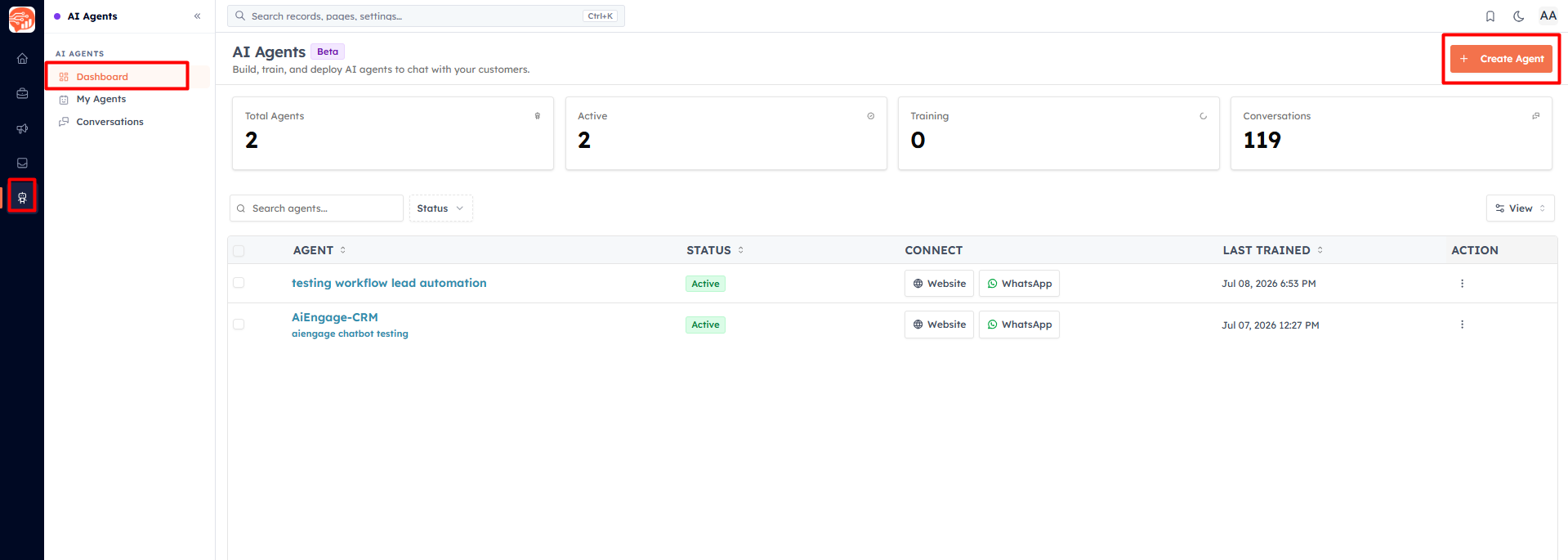This screenshot has width=1568, height=560.
Task: Open testing workflow lead automation agent
Action: [389, 283]
